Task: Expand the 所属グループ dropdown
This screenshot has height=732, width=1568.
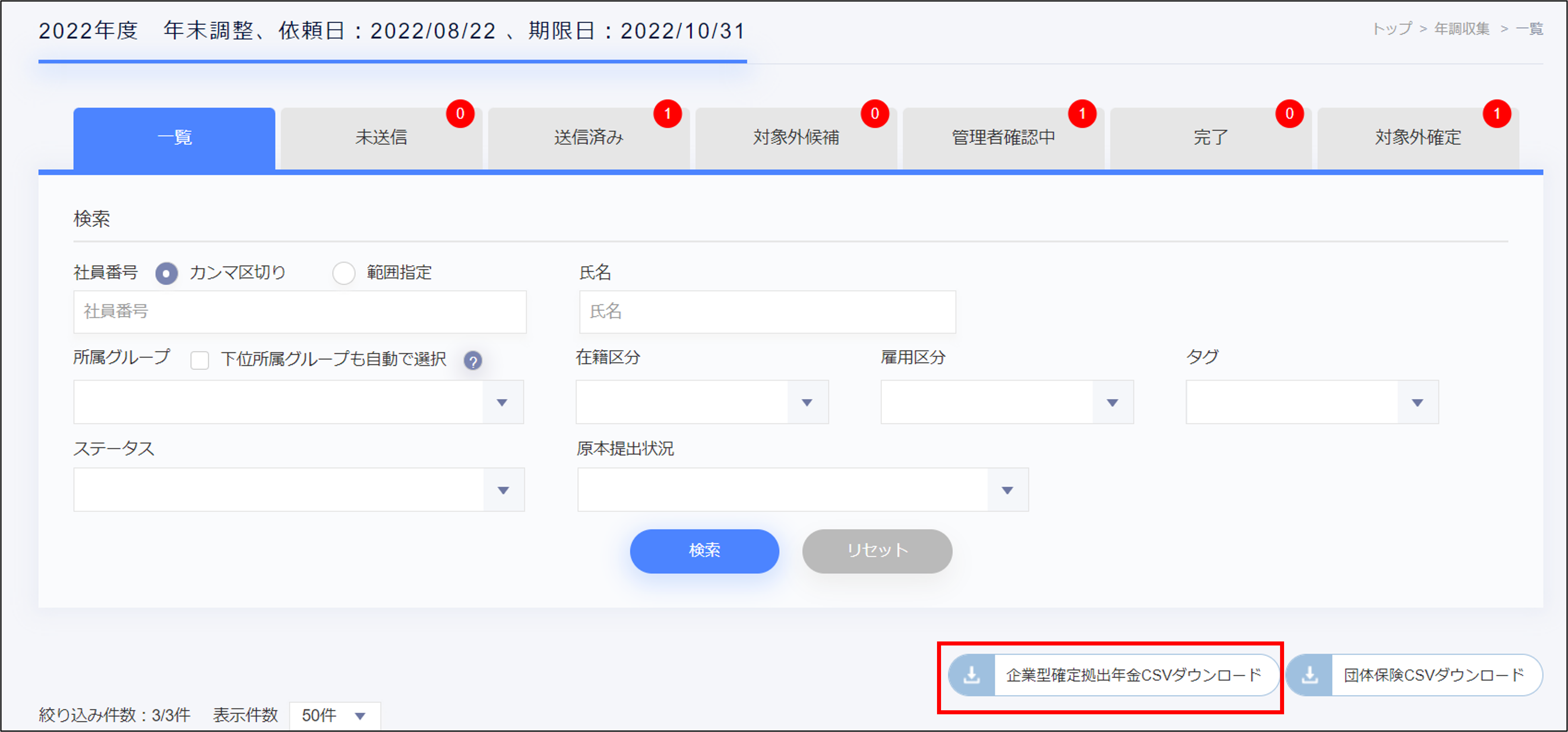Action: (x=502, y=402)
